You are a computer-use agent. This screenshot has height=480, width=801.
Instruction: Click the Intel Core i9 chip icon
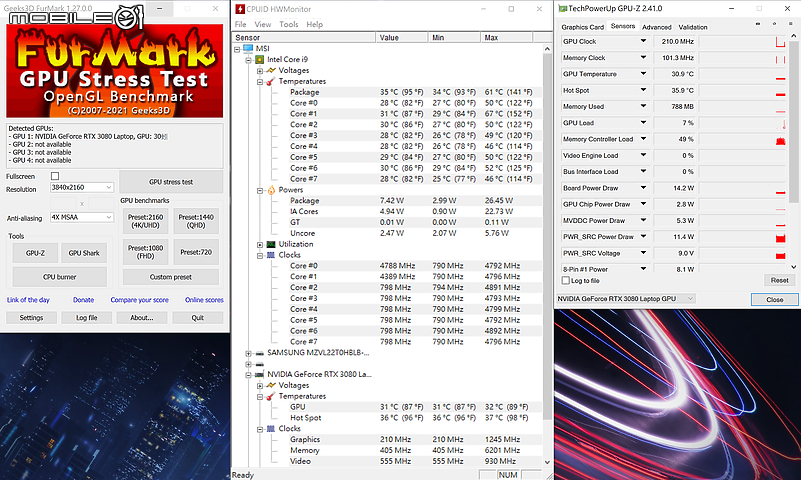point(260,60)
